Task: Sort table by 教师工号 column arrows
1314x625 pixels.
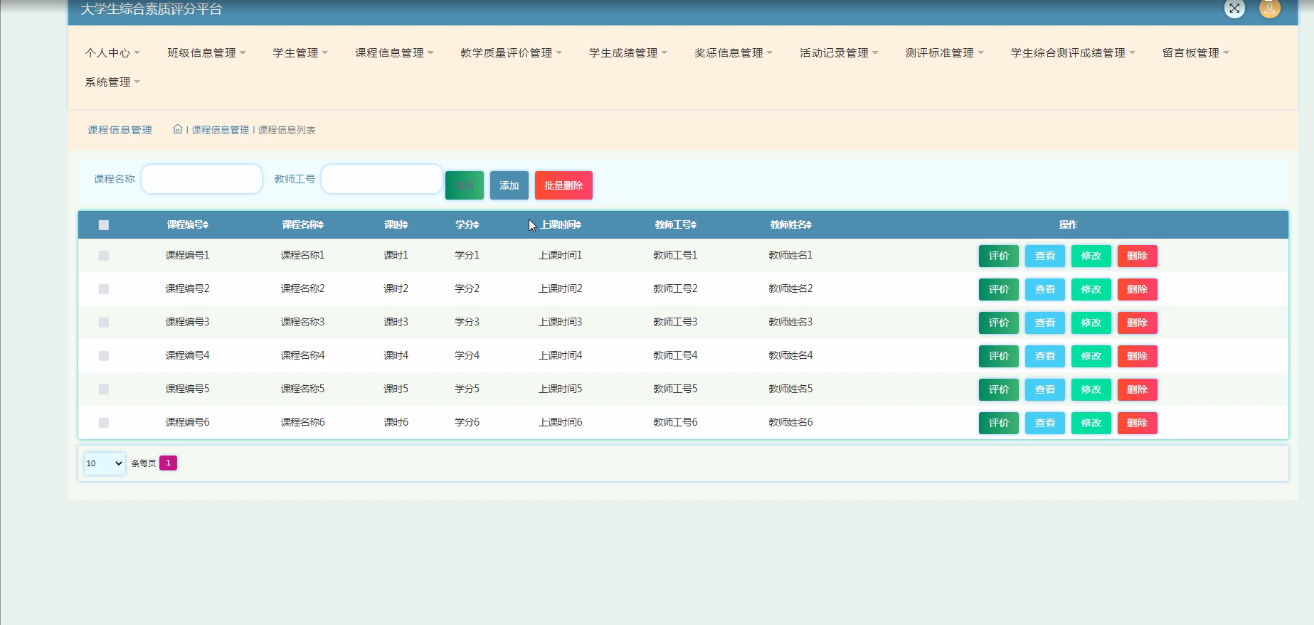Action: (x=694, y=225)
